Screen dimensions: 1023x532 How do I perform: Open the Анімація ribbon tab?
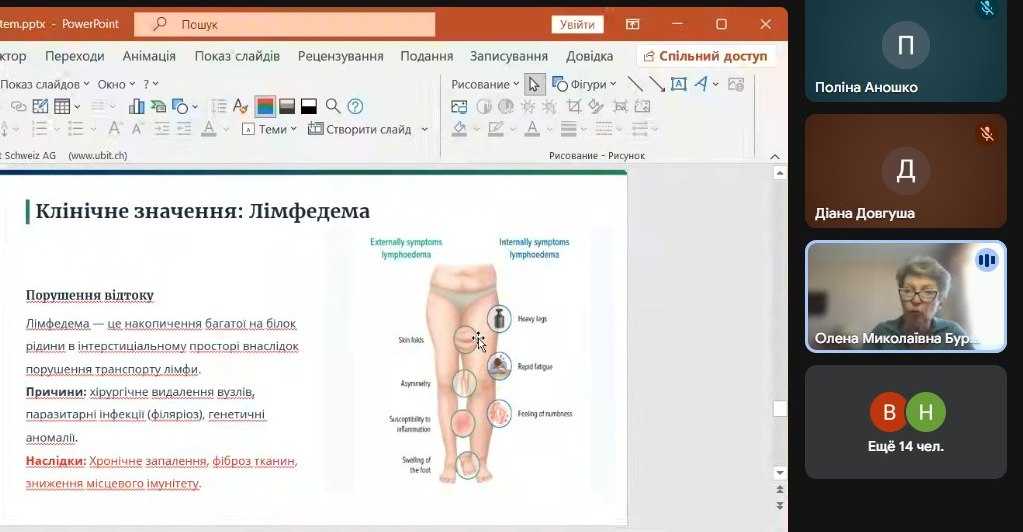[149, 56]
